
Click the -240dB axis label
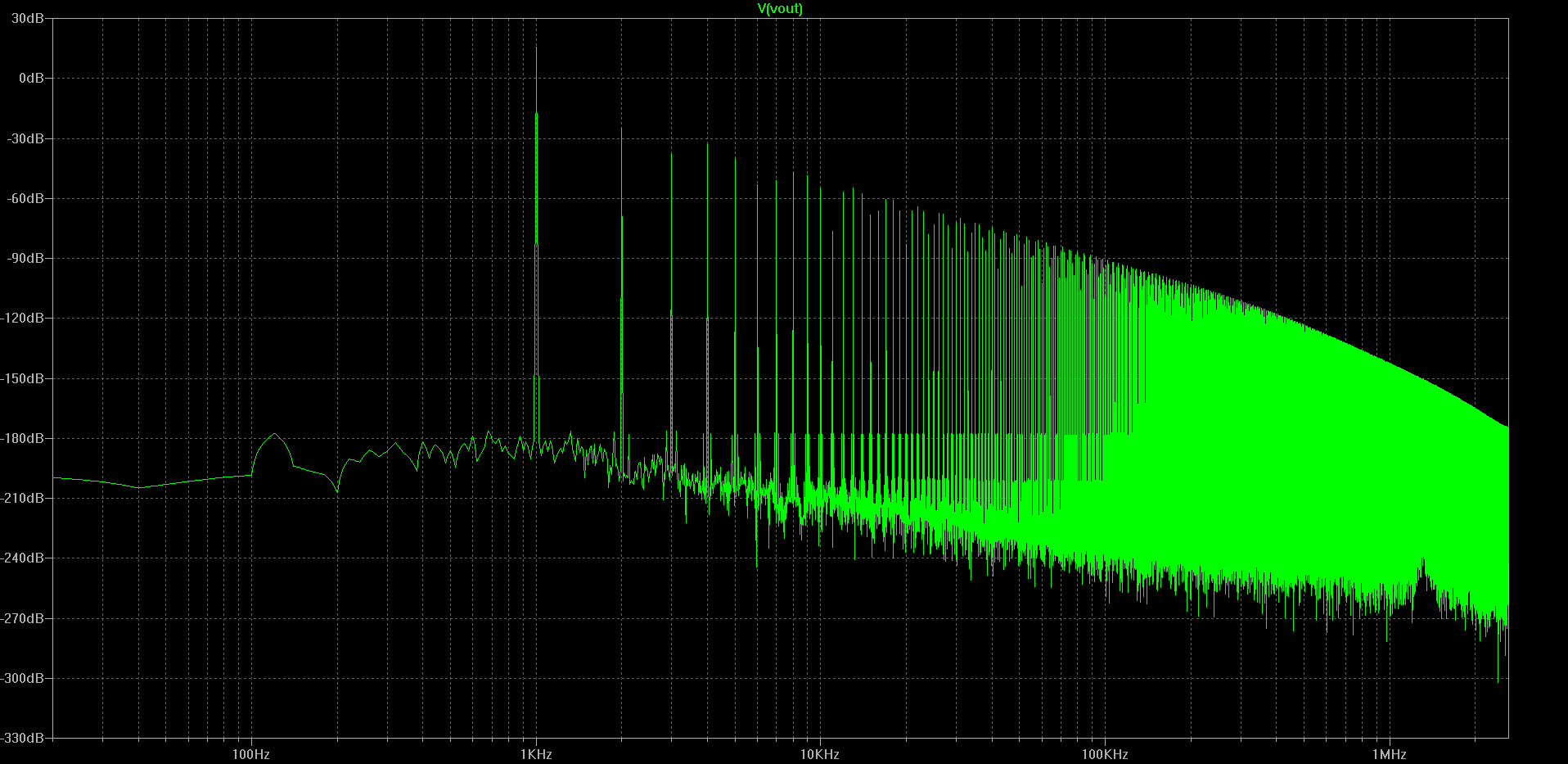click(x=23, y=558)
